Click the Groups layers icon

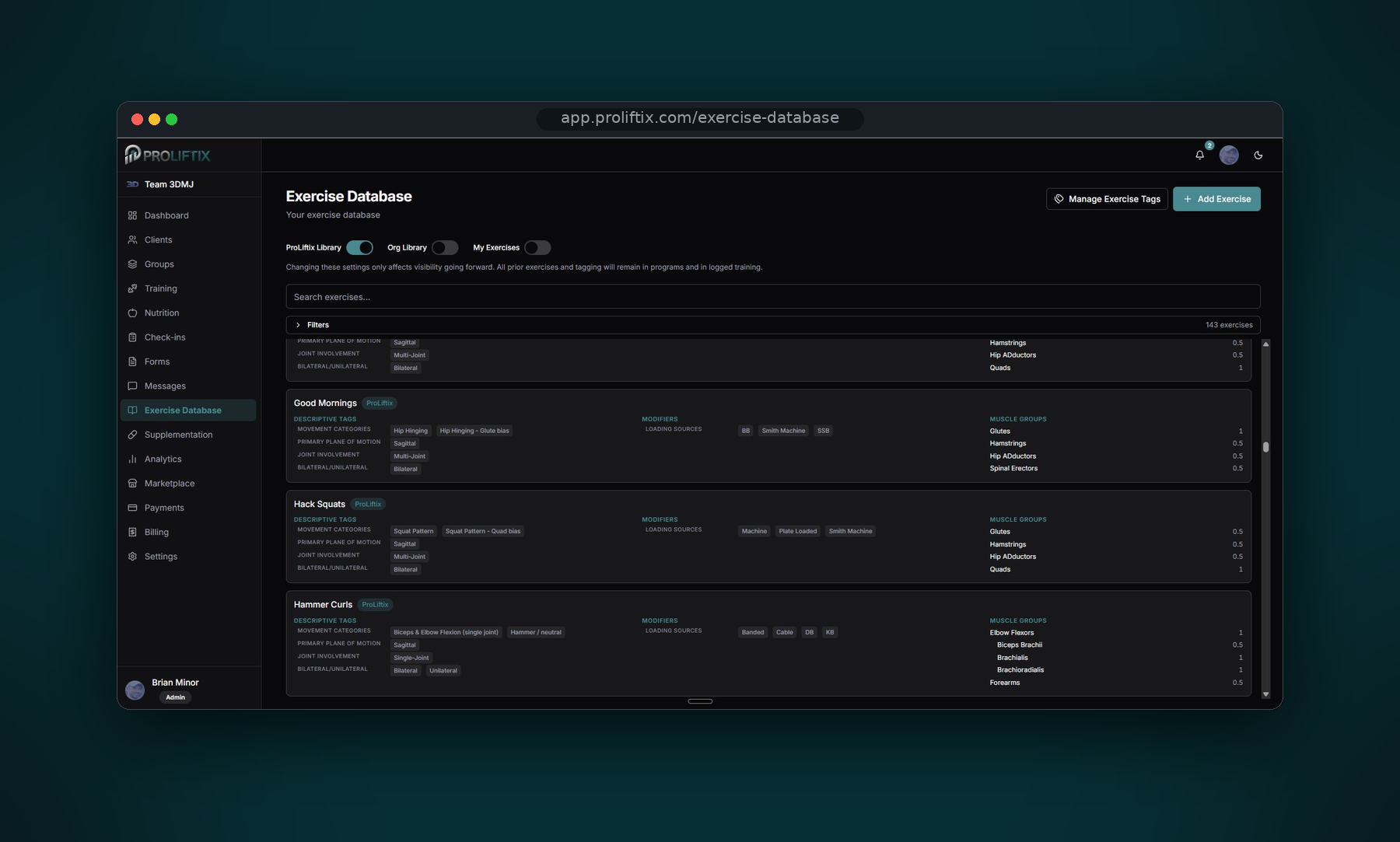[132, 264]
